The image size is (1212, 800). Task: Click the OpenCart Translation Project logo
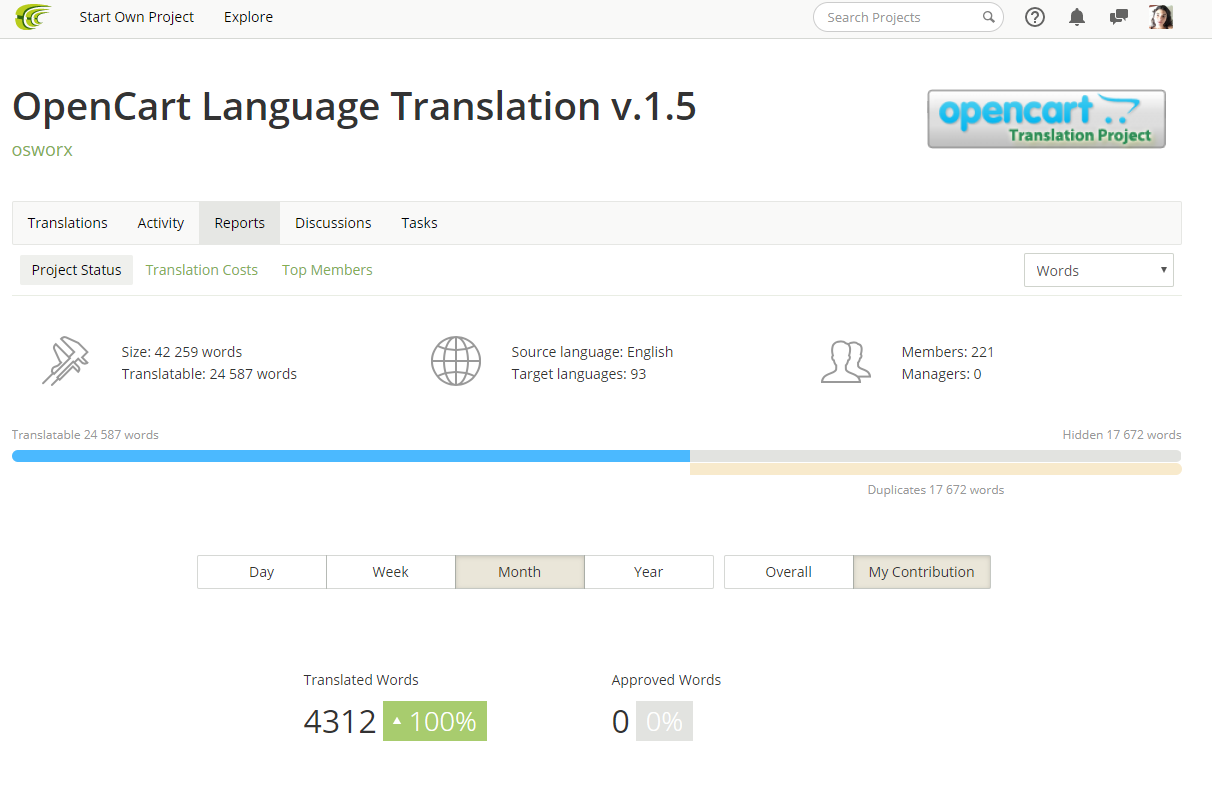1046,119
